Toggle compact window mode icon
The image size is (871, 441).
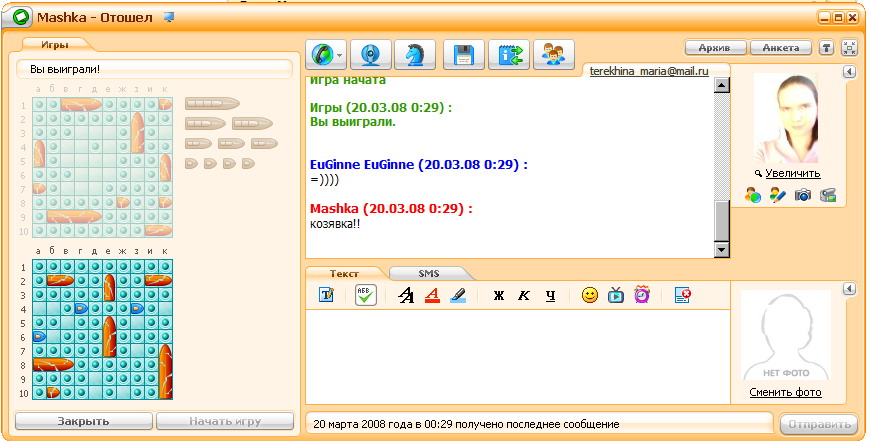pos(850,48)
